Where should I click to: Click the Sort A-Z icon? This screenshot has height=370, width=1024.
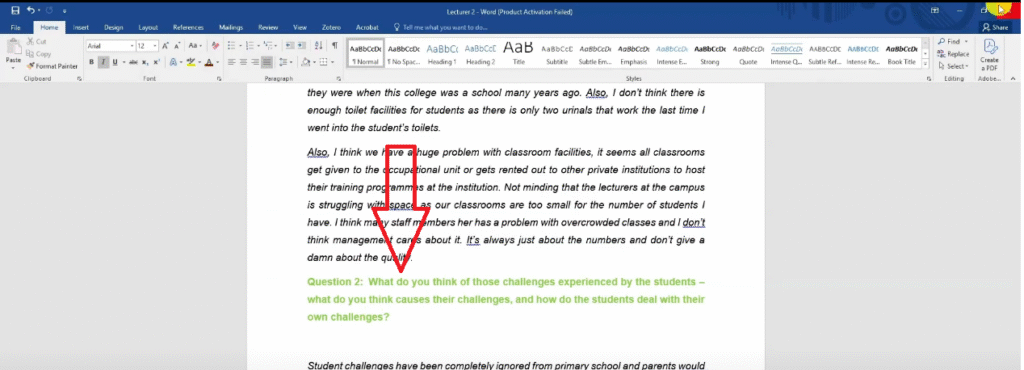coord(319,46)
